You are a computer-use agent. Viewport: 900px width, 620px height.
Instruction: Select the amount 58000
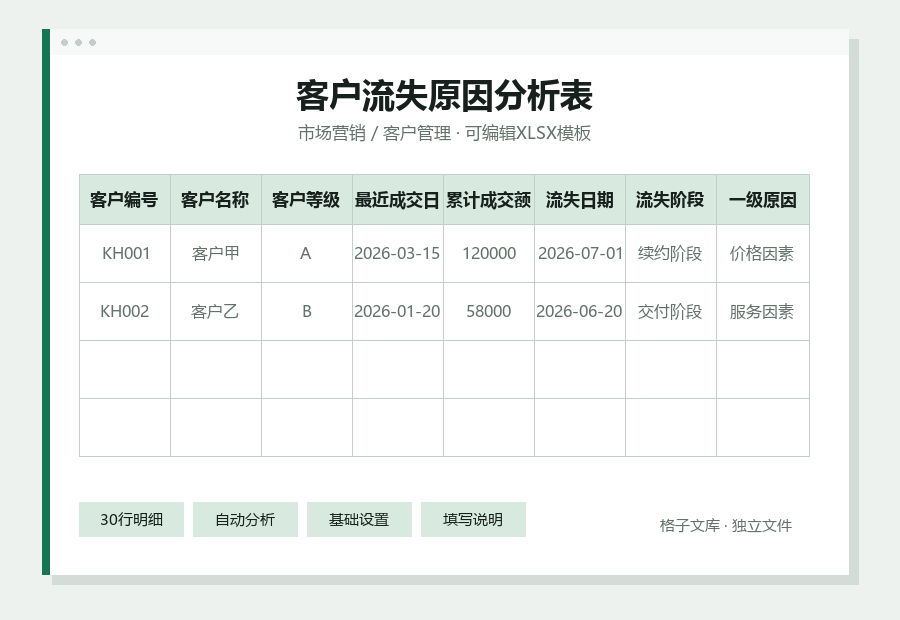488,311
